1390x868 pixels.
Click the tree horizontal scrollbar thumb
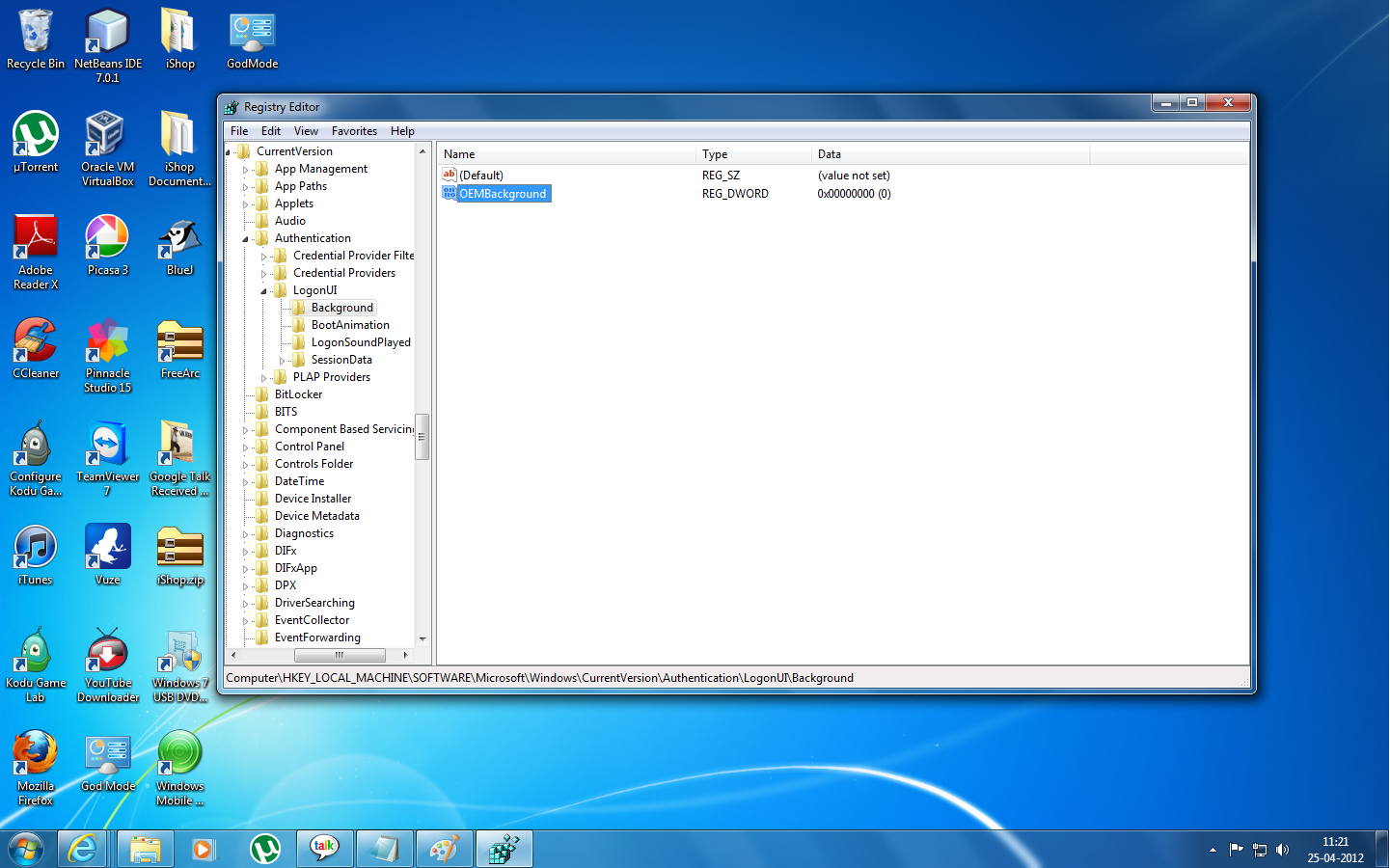click(x=339, y=655)
